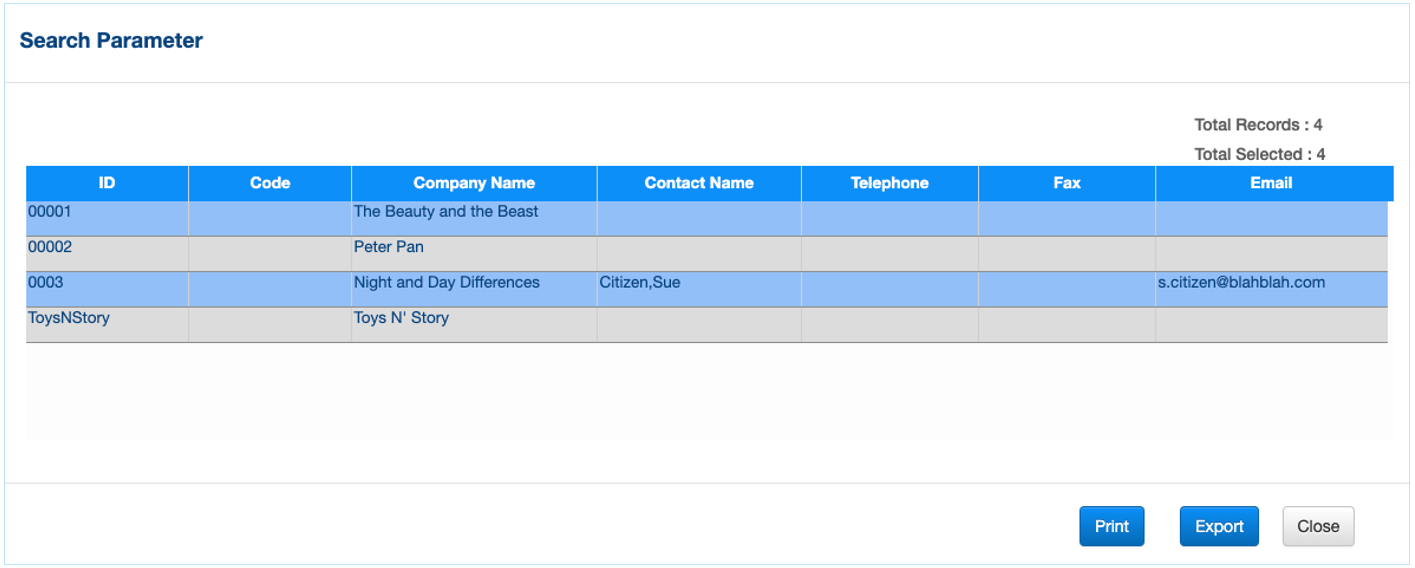Click the Contact Name column header

point(699,183)
